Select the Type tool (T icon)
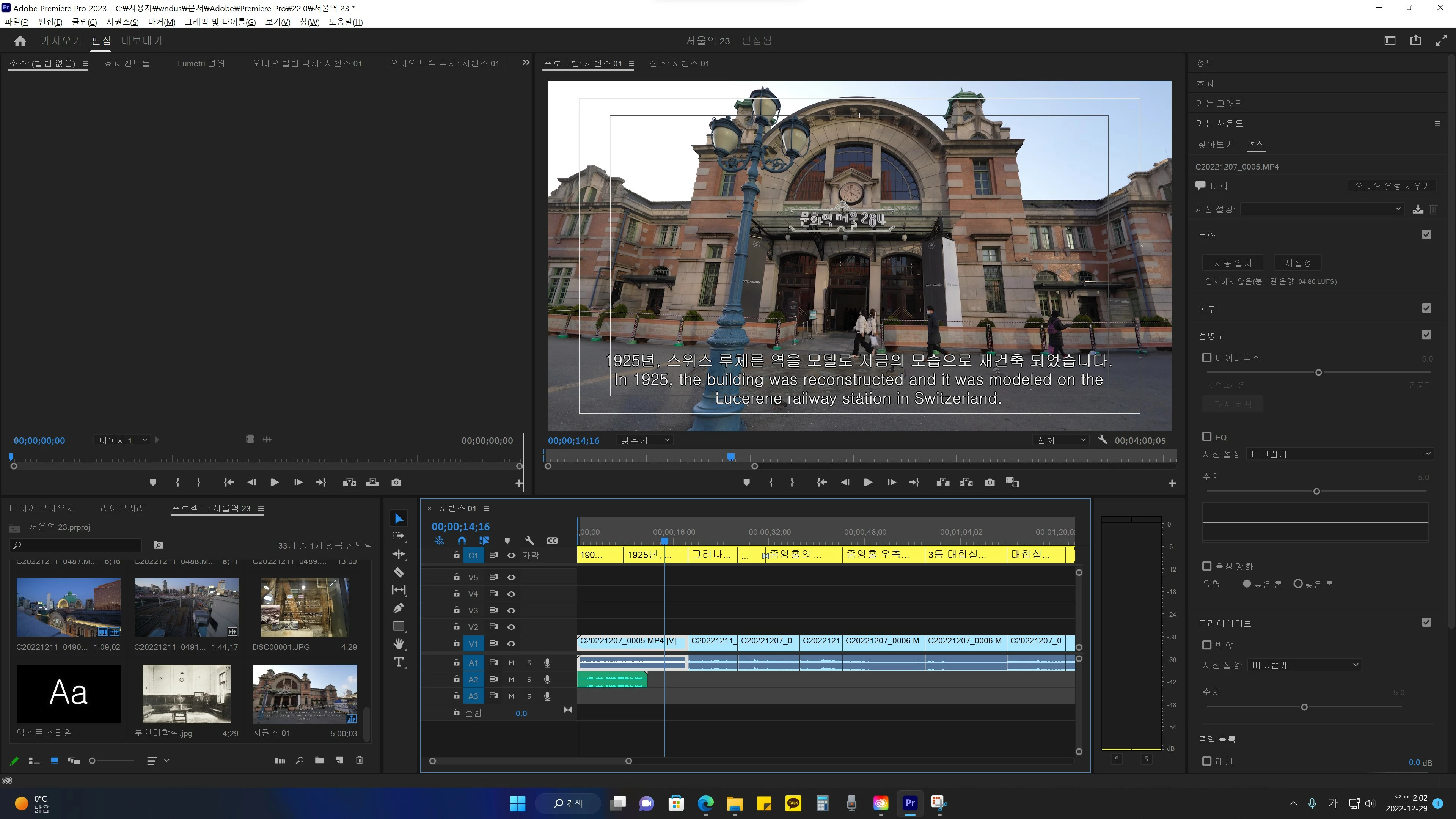This screenshot has height=819, width=1456. pos(399,662)
